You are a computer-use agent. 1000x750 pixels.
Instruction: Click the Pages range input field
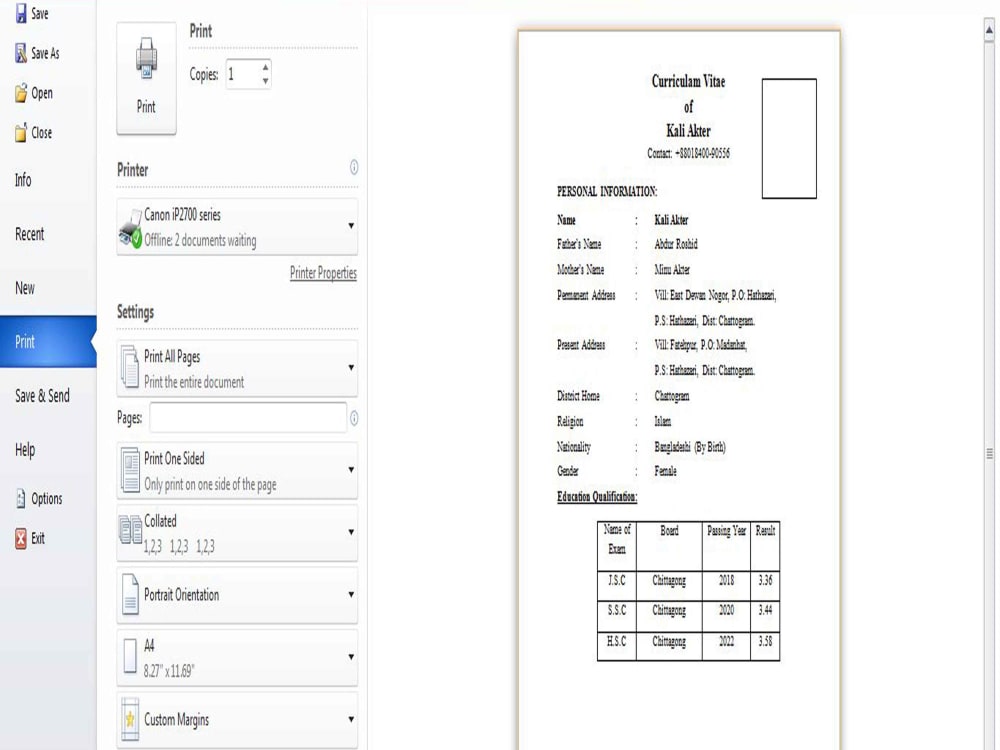(x=248, y=418)
